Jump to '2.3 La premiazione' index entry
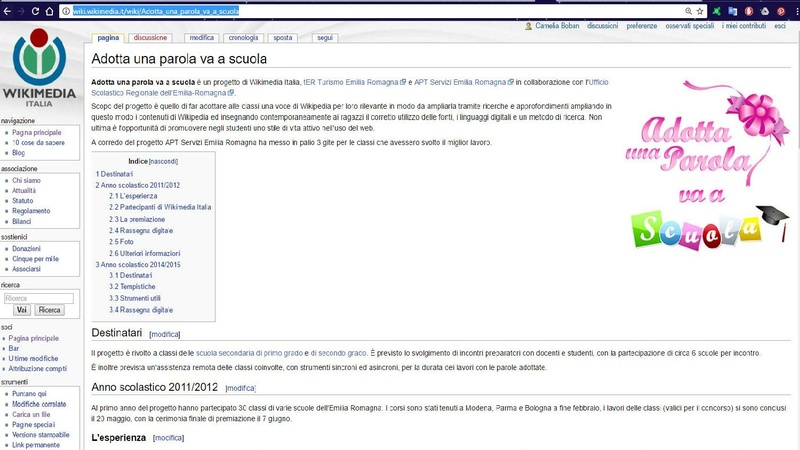The image size is (800, 450). [x=137, y=219]
